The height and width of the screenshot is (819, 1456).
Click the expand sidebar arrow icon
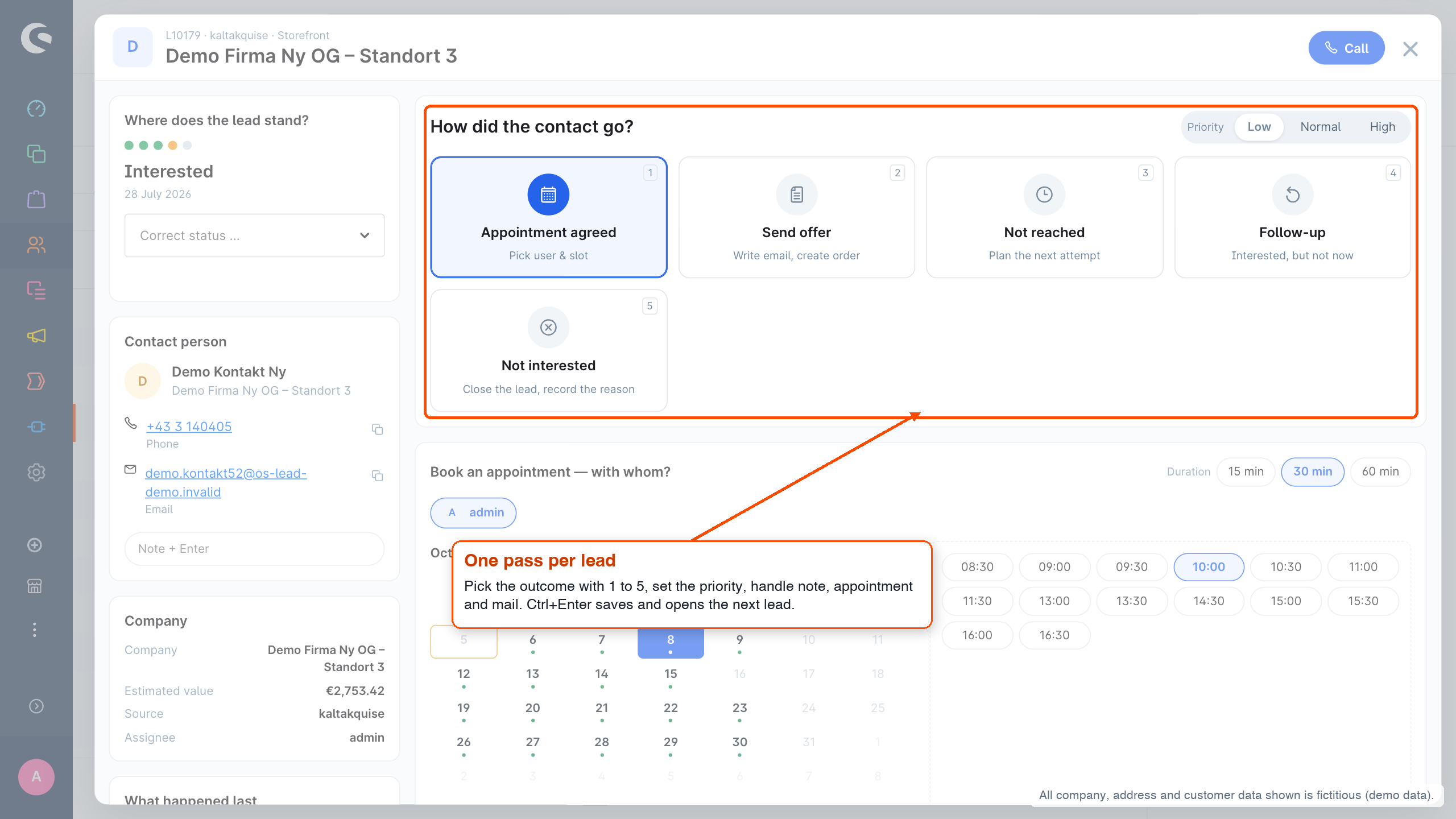point(36,706)
